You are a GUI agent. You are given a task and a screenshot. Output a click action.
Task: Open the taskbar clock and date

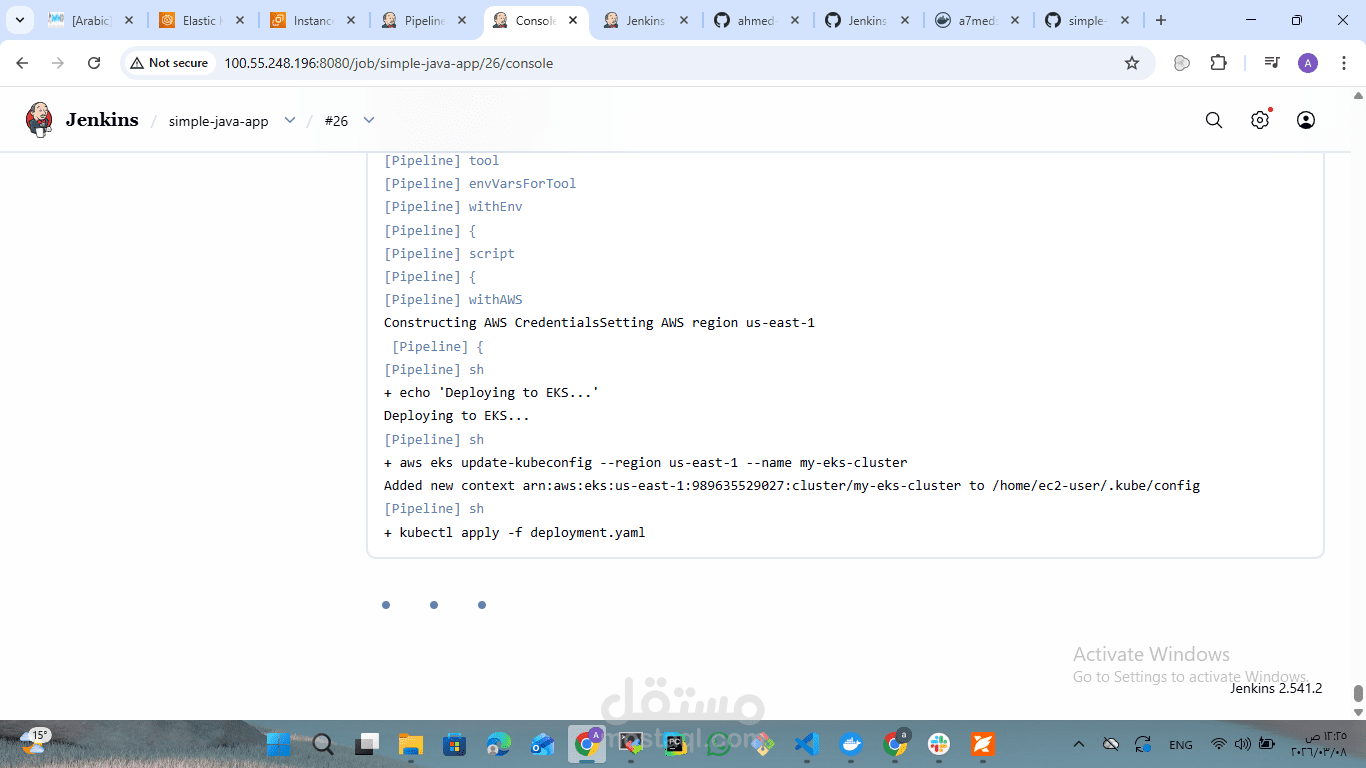click(x=1318, y=744)
